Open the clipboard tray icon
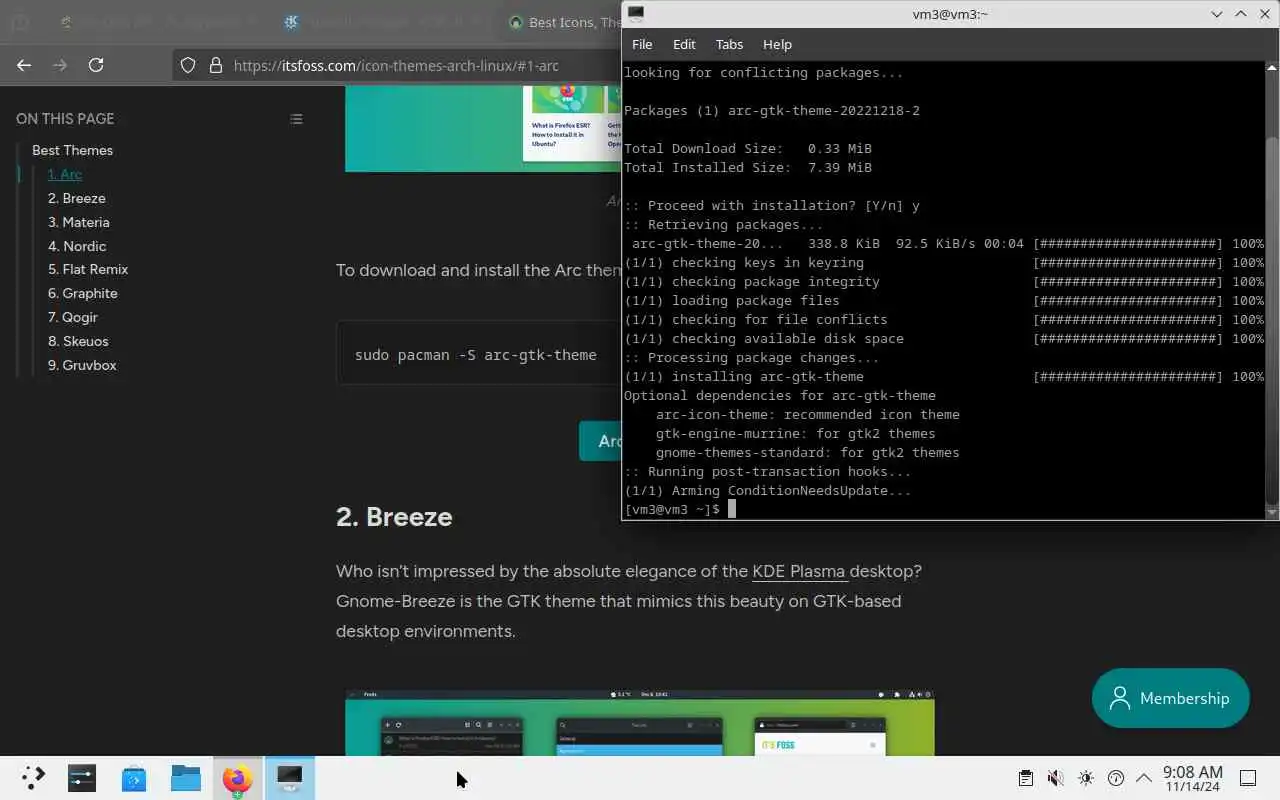This screenshot has width=1280, height=800. click(1025, 778)
